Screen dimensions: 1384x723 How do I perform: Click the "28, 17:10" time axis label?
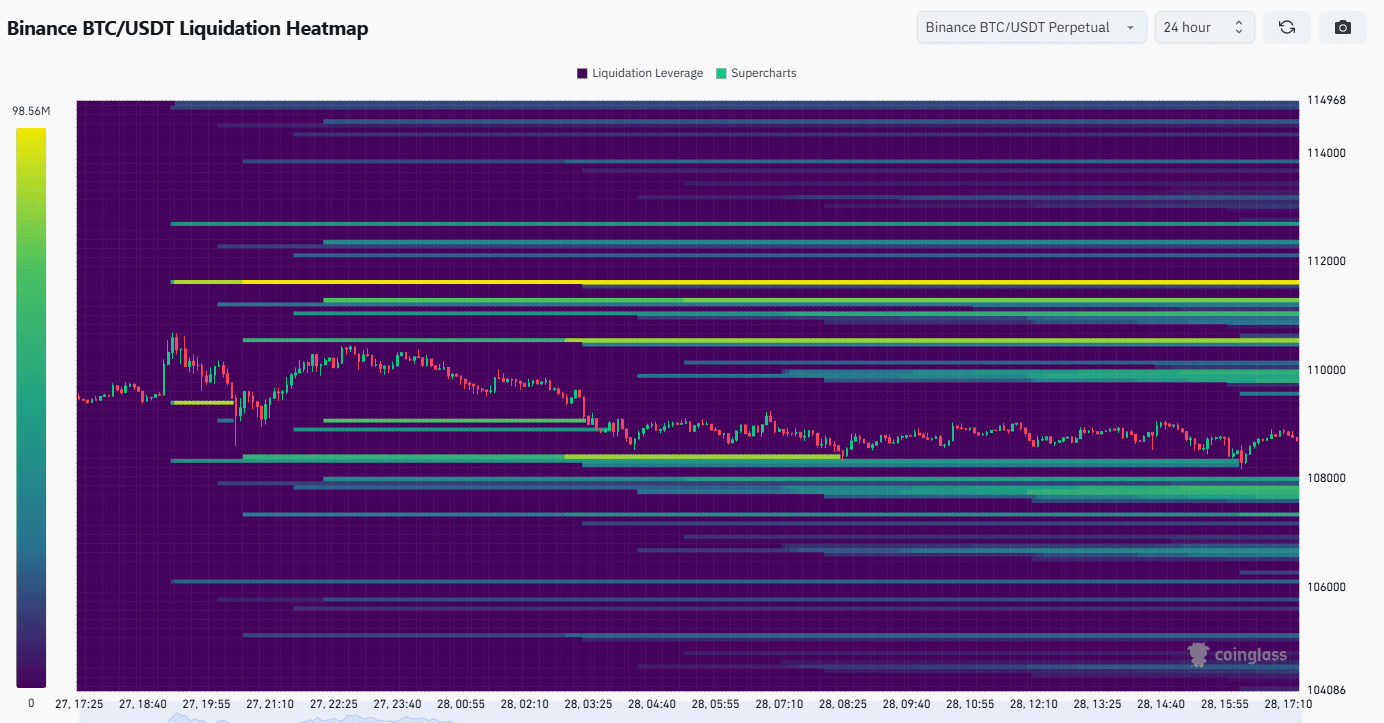pyautogui.click(x=1288, y=704)
